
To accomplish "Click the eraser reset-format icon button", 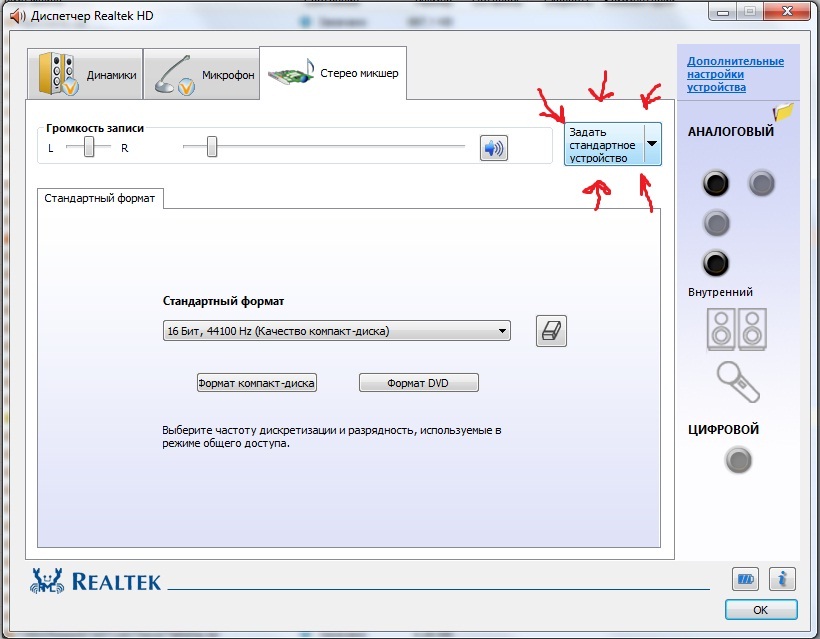I will point(551,331).
